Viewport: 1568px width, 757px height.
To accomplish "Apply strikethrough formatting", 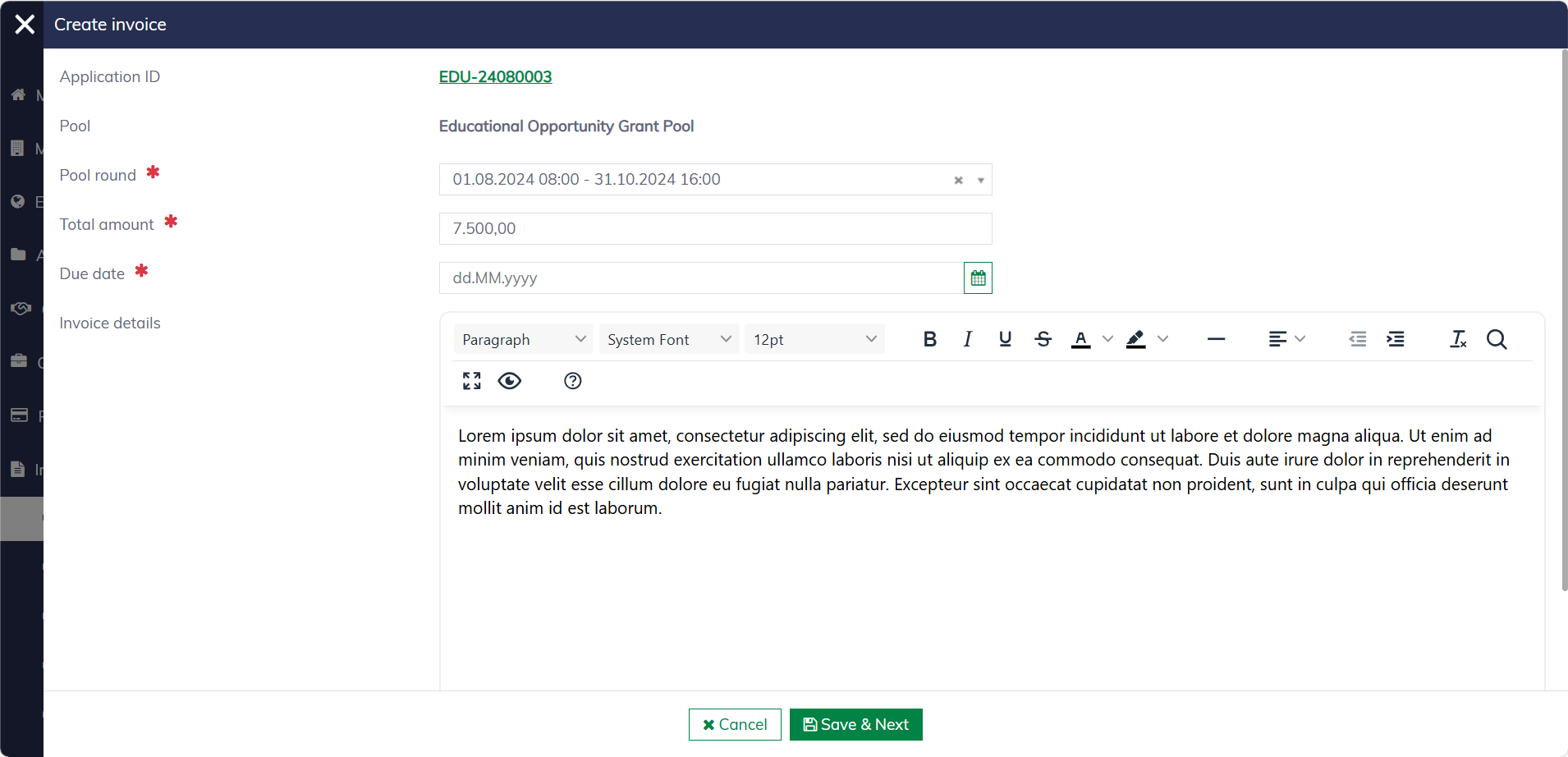I will tap(1043, 339).
